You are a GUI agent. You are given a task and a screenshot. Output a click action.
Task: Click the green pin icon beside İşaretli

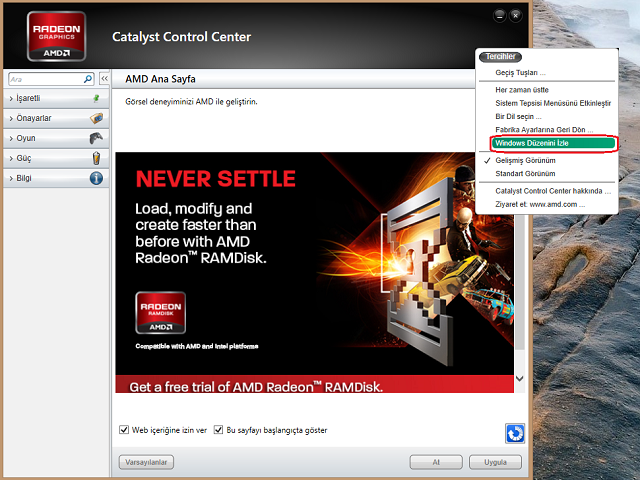[96, 98]
